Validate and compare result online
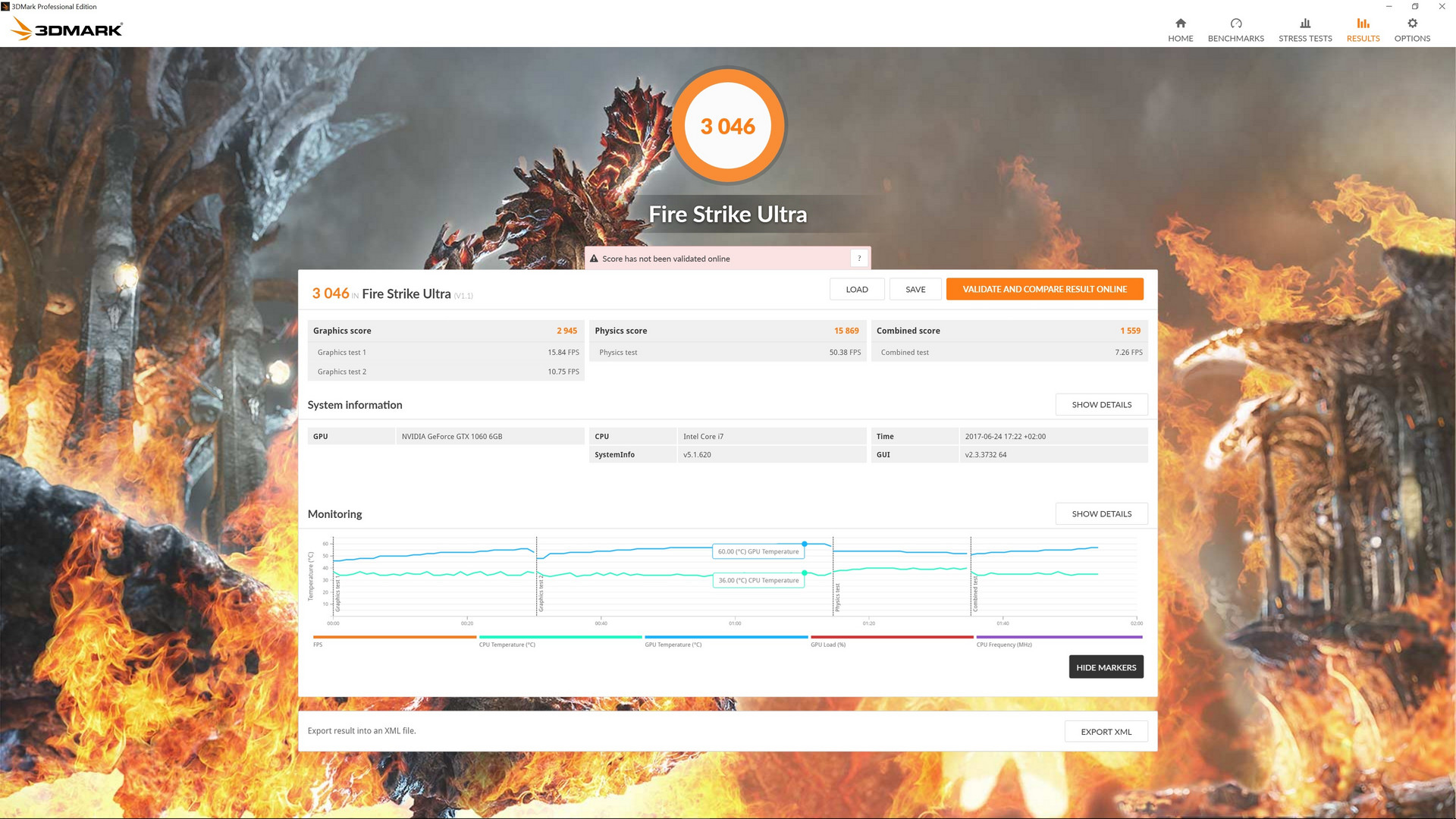The width and height of the screenshot is (1456, 819). pos(1044,290)
